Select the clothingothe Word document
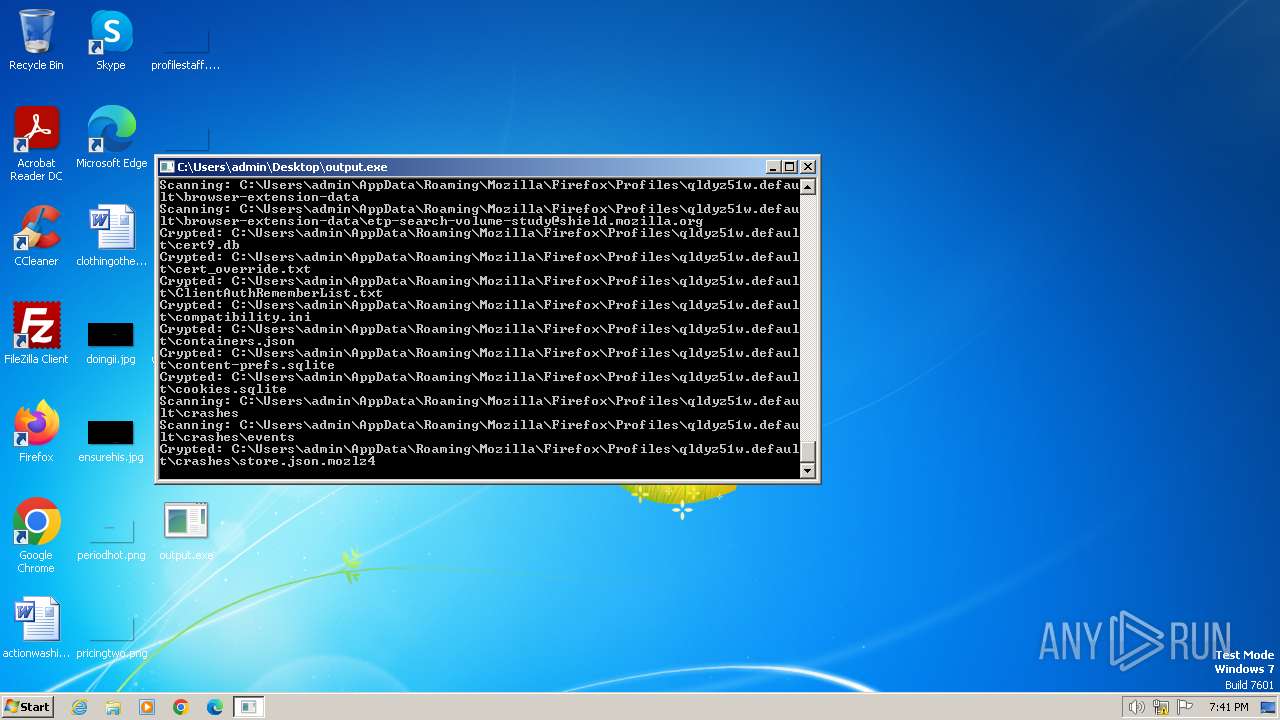The width and height of the screenshot is (1280, 720). 111,236
